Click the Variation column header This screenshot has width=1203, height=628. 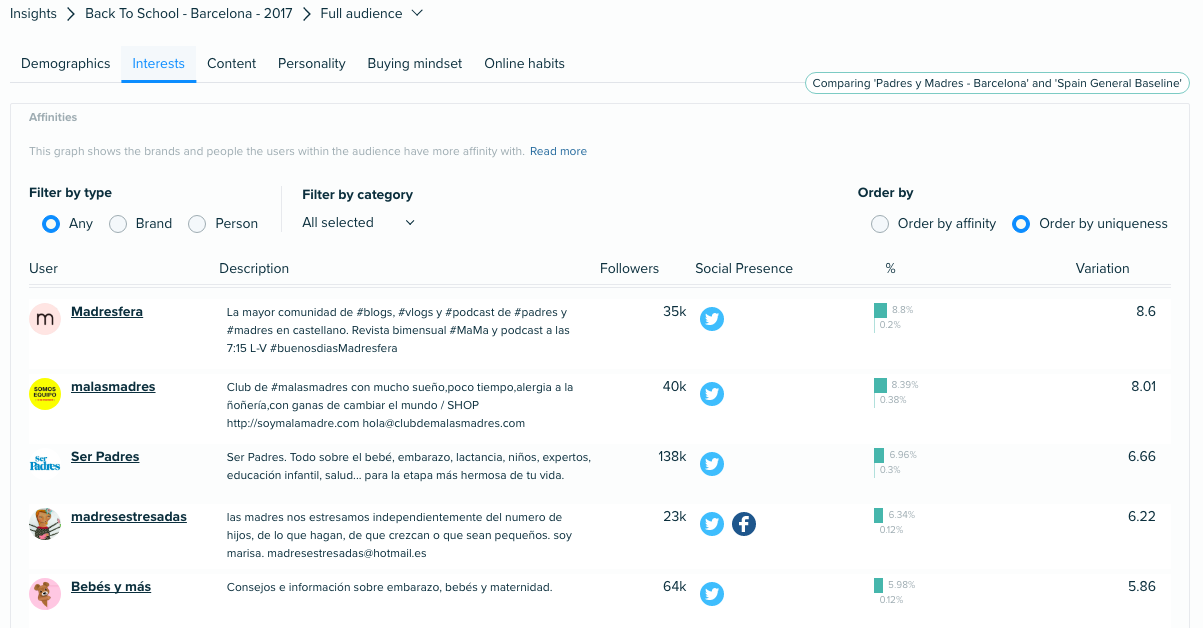(x=1102, y=268)
